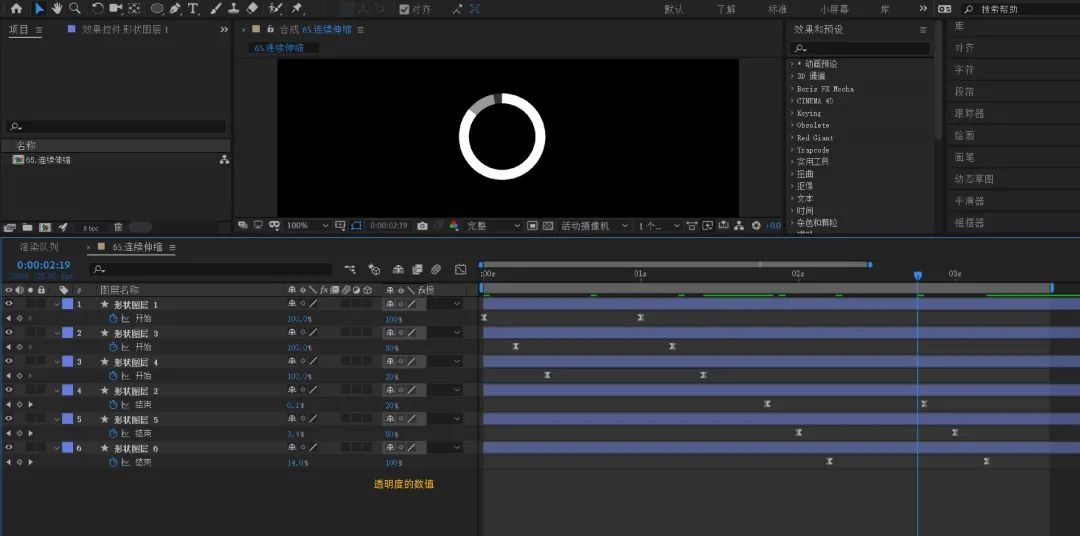The image size is (1080, 536).
Task: Select the 默认 workspace
Action: (x=674, y=9)
